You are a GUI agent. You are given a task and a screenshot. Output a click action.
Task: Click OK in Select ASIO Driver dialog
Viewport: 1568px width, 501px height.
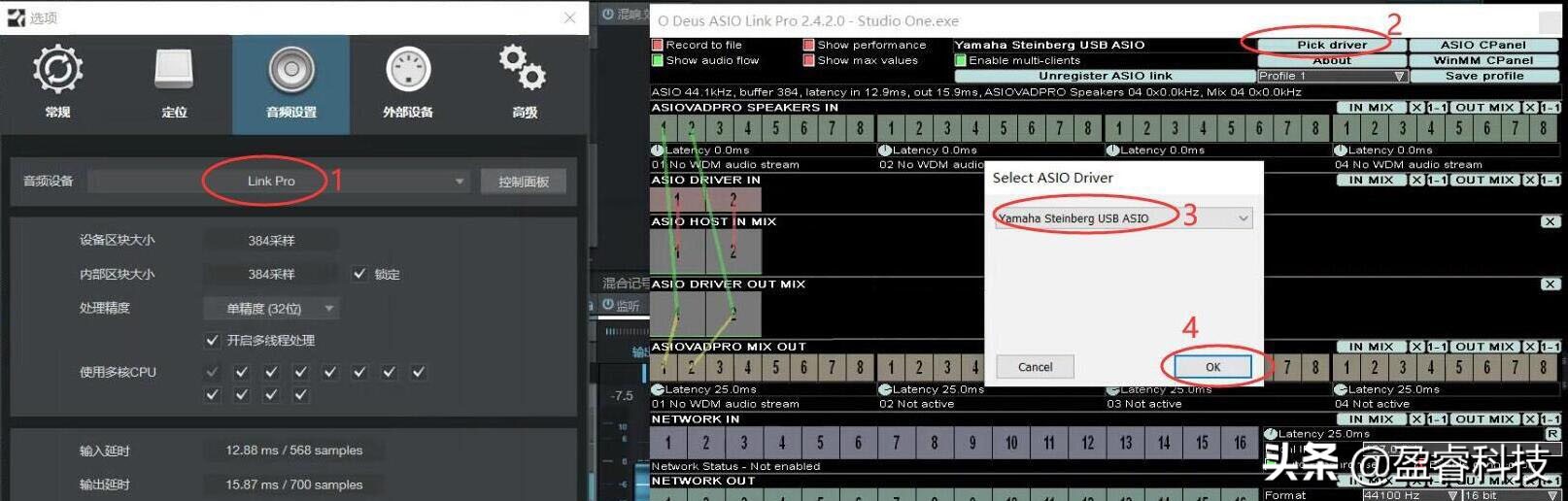(x=1212, y=367)
